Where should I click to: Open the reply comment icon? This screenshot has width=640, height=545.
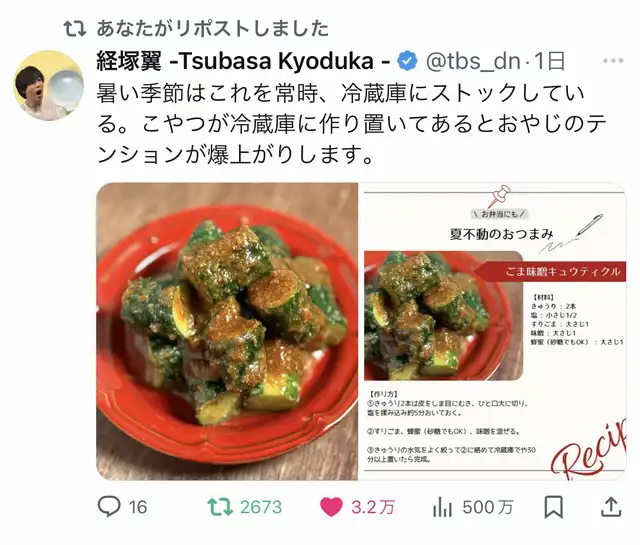(x=109, y=507)
